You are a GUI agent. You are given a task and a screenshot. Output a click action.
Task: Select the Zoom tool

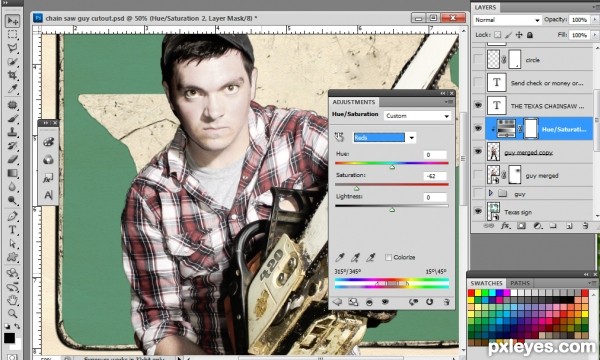coord(12,313)
